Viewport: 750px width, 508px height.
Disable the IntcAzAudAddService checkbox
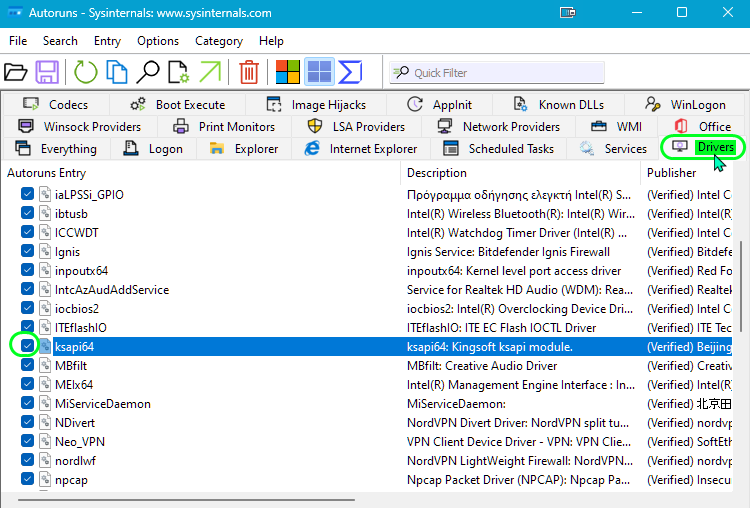pyautogui.click(x=27, y=288)
